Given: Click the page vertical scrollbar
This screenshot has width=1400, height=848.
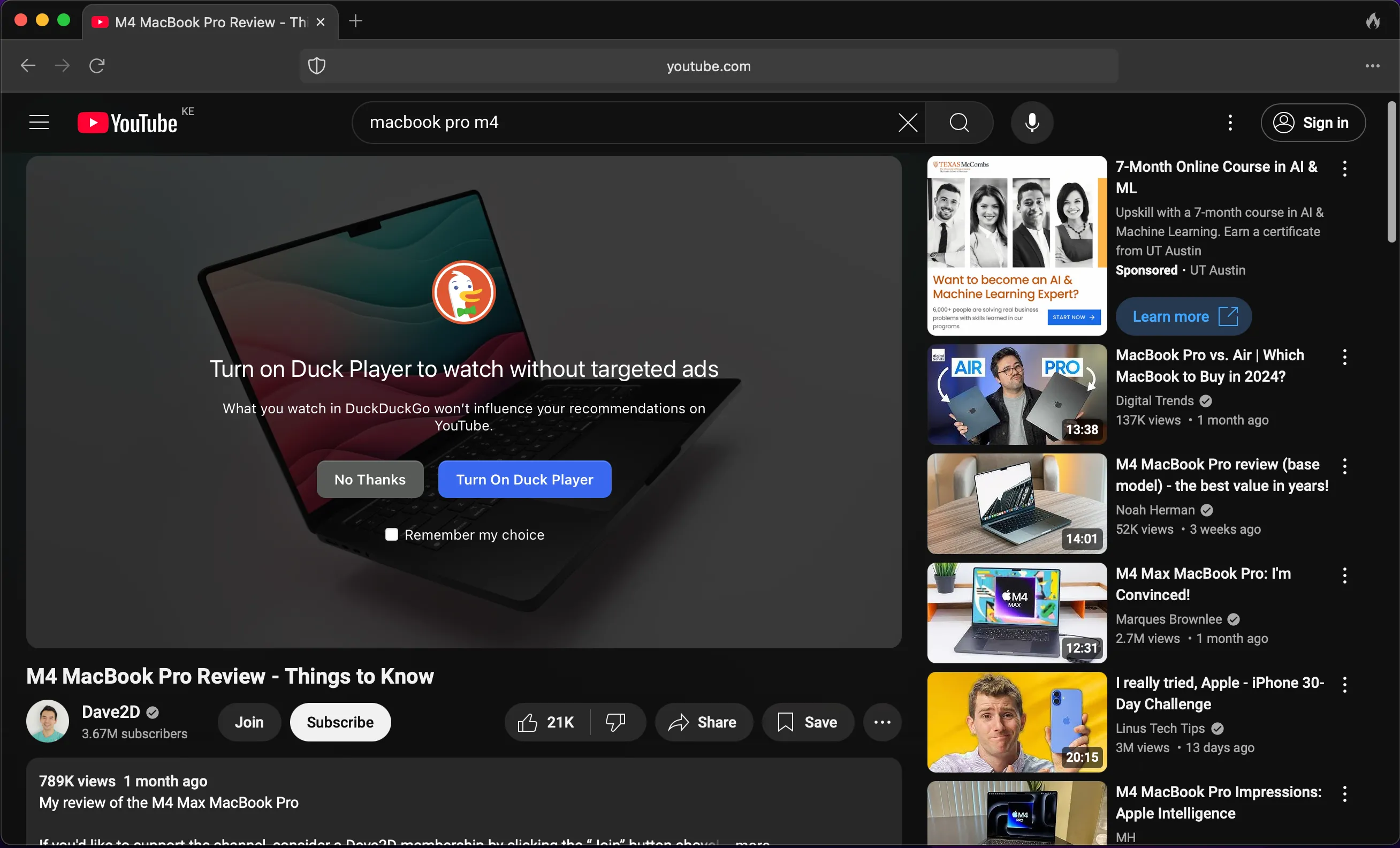Looking at the screenshot, I should coord(1391,172).
